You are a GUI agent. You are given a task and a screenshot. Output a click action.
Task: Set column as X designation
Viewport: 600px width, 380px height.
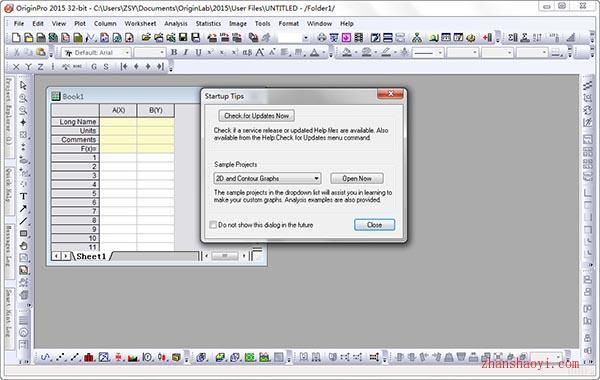pos(16,67)
